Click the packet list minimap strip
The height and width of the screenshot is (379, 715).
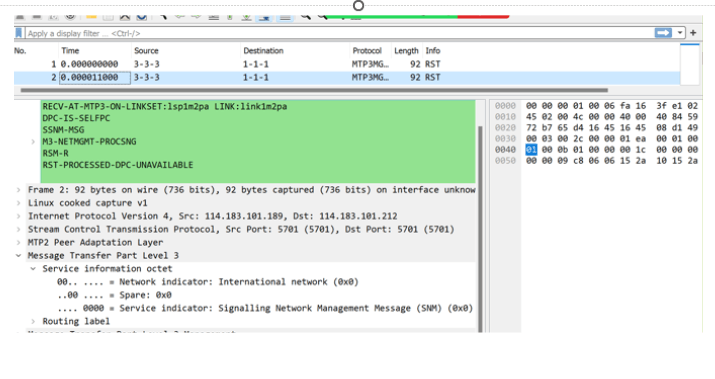tap(689, 64)
